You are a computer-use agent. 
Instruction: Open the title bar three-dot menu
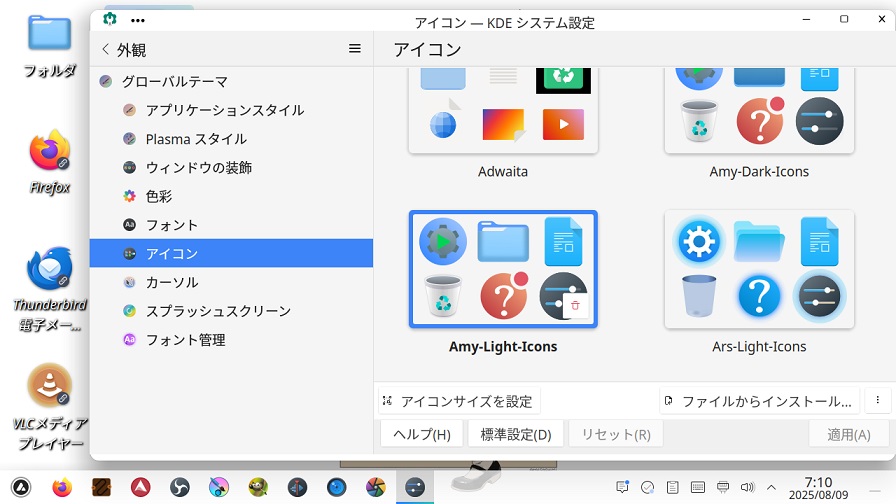click(138, 20)
